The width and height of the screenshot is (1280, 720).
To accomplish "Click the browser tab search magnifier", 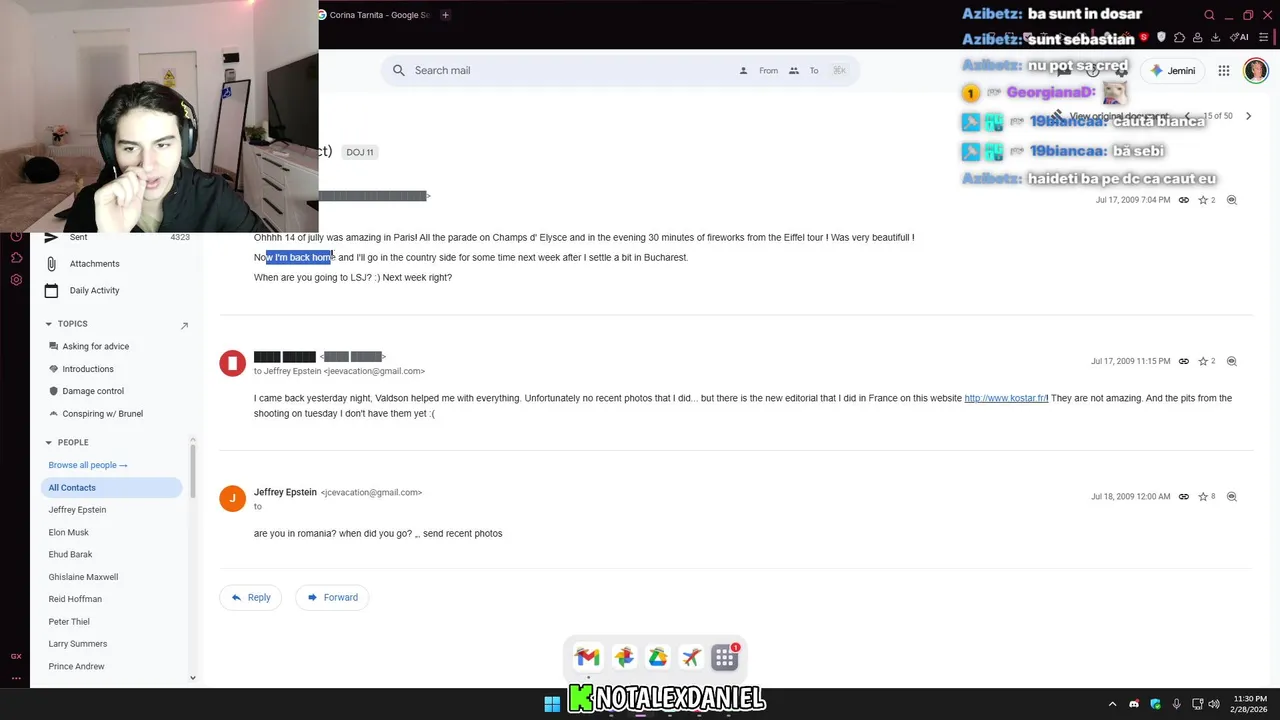I will (x=1209, y=15).
